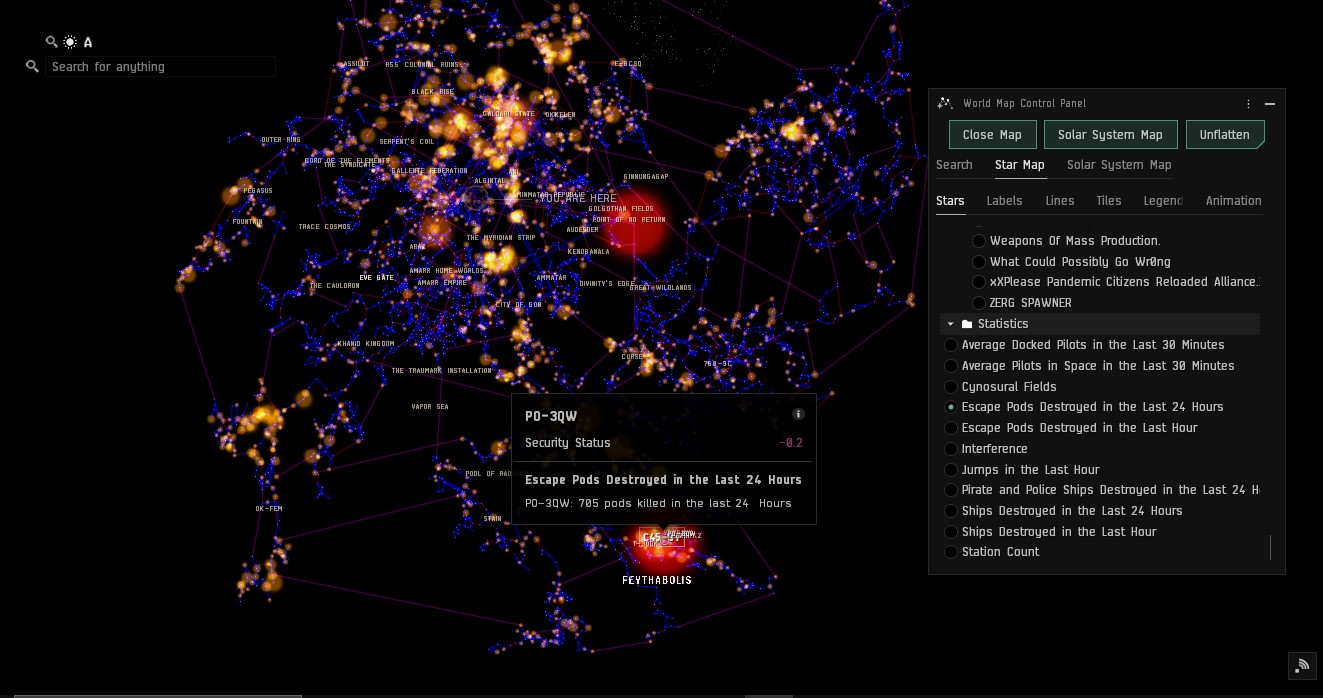This screenshot has height=698, width=1323.
Task: Click the OK-FEM label on map
Action: click(x=269, y=509)
